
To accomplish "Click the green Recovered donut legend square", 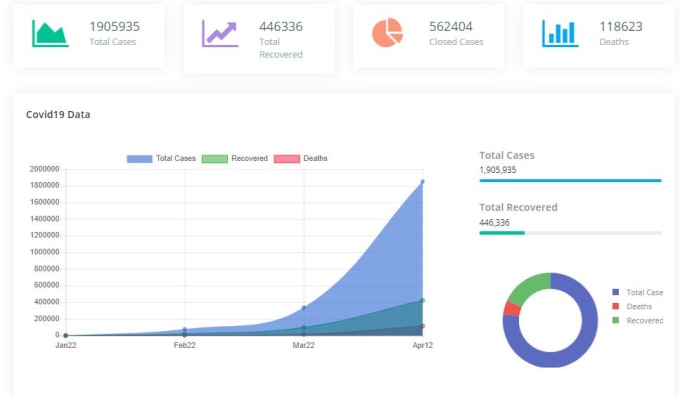I will [615, 320].
